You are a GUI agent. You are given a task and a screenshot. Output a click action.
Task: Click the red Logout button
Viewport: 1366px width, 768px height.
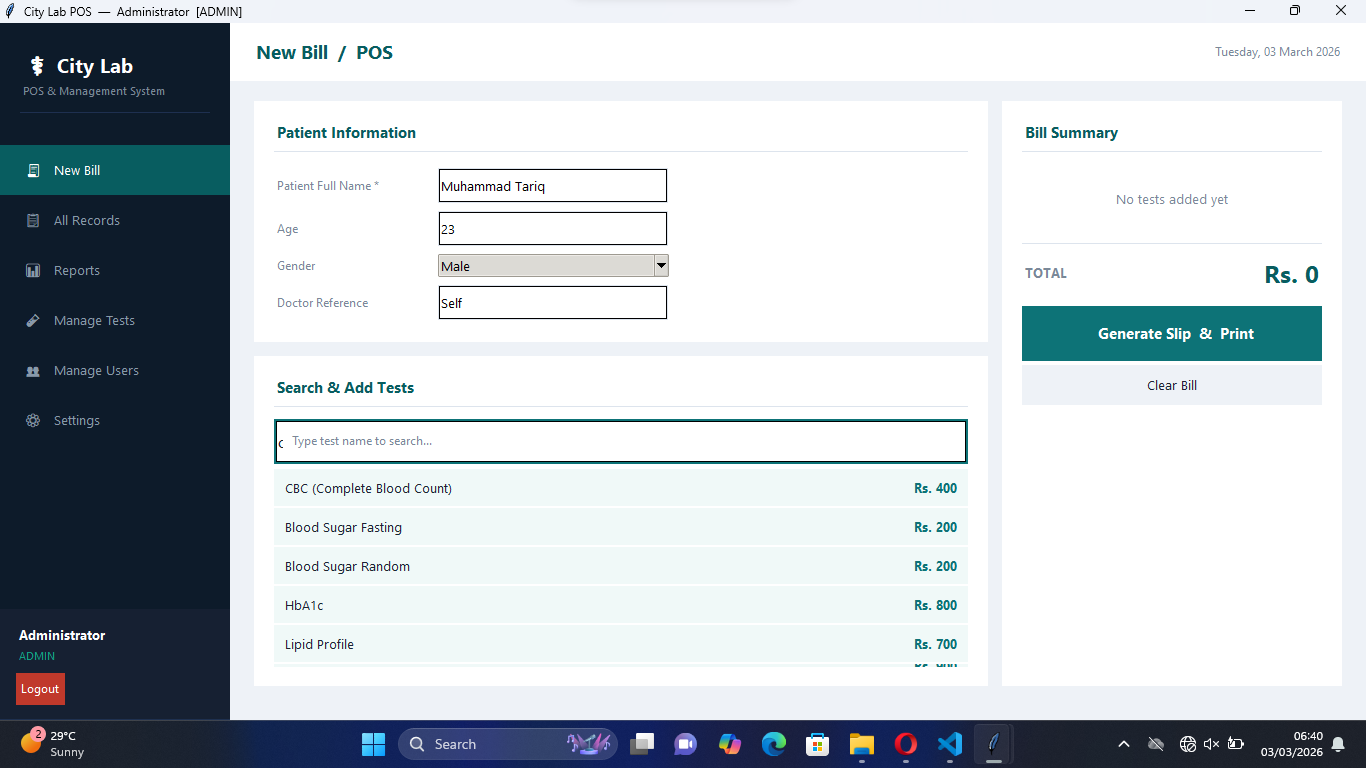(x=40, y=689)
